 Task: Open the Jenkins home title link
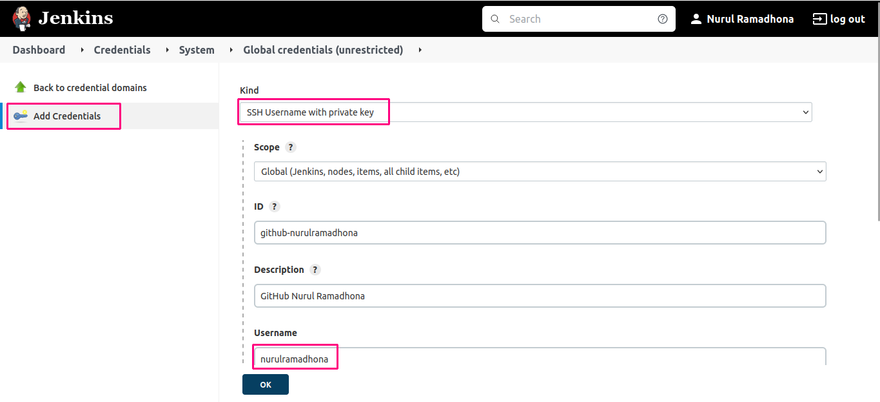[x=75, y=19]
